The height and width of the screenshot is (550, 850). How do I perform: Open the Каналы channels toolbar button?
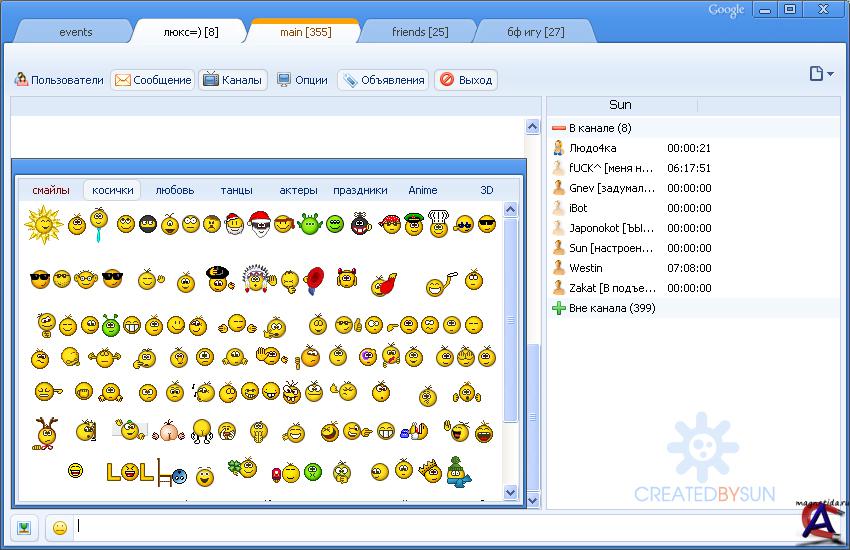point(233,80)
